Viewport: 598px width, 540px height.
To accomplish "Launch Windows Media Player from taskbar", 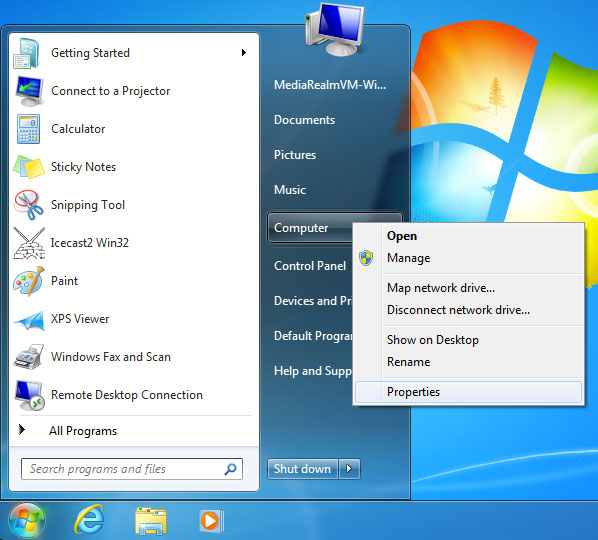I will click(x=212, y=521).
